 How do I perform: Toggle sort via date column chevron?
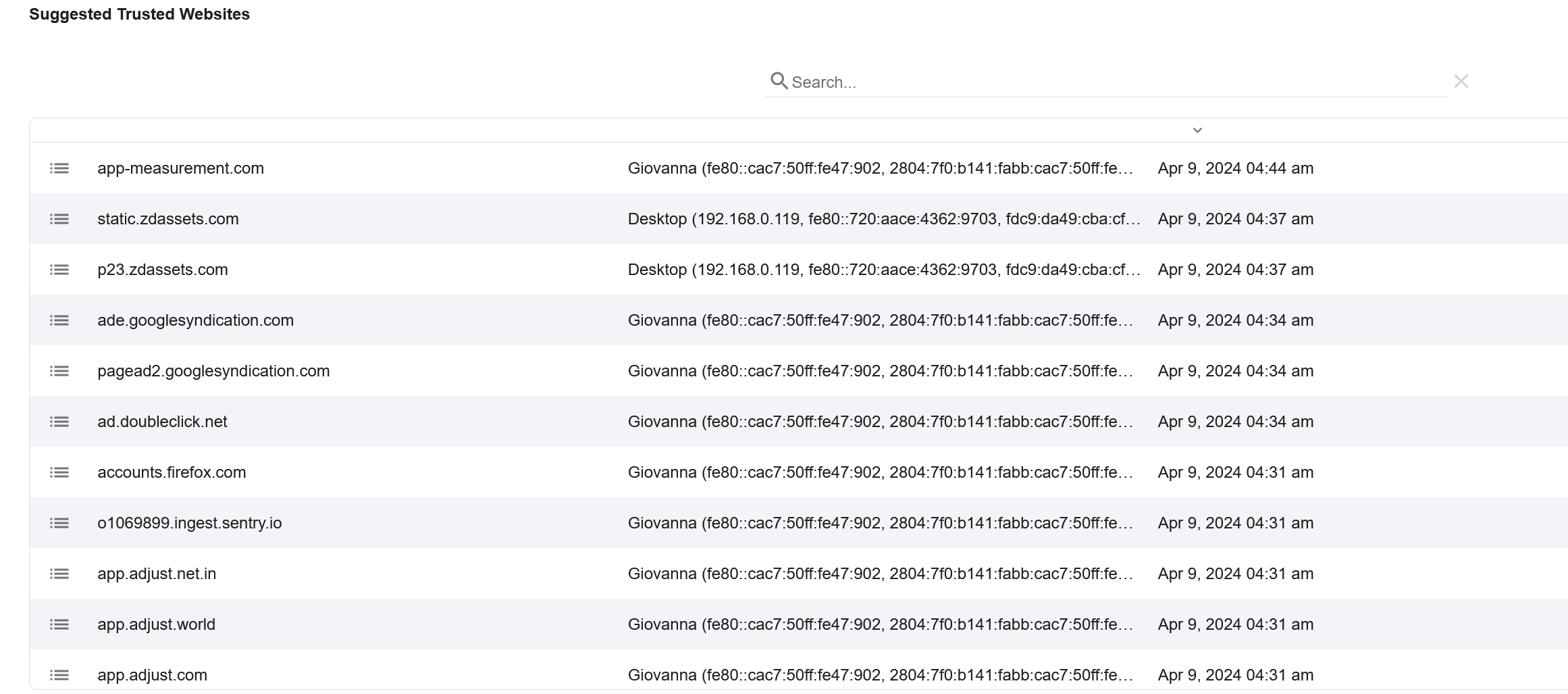tap(1197, 130)
